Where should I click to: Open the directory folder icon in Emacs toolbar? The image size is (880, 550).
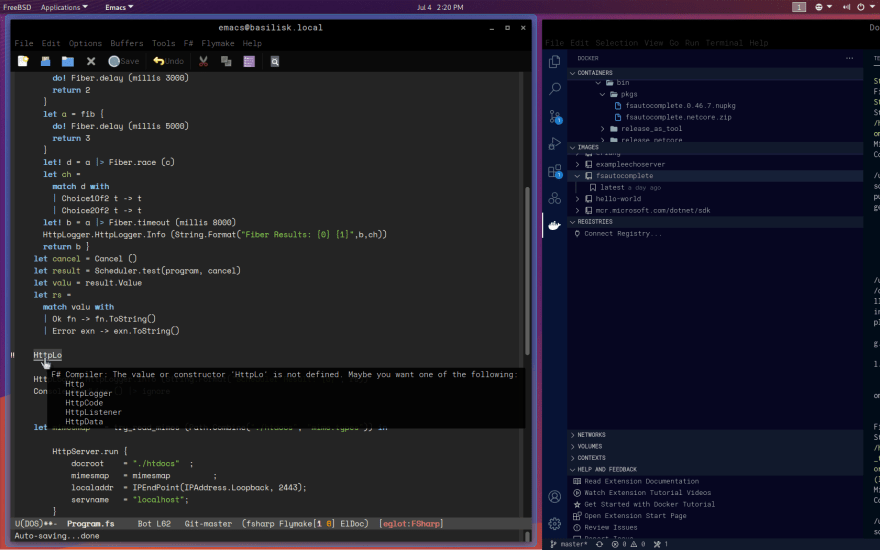tap(68, 61)
